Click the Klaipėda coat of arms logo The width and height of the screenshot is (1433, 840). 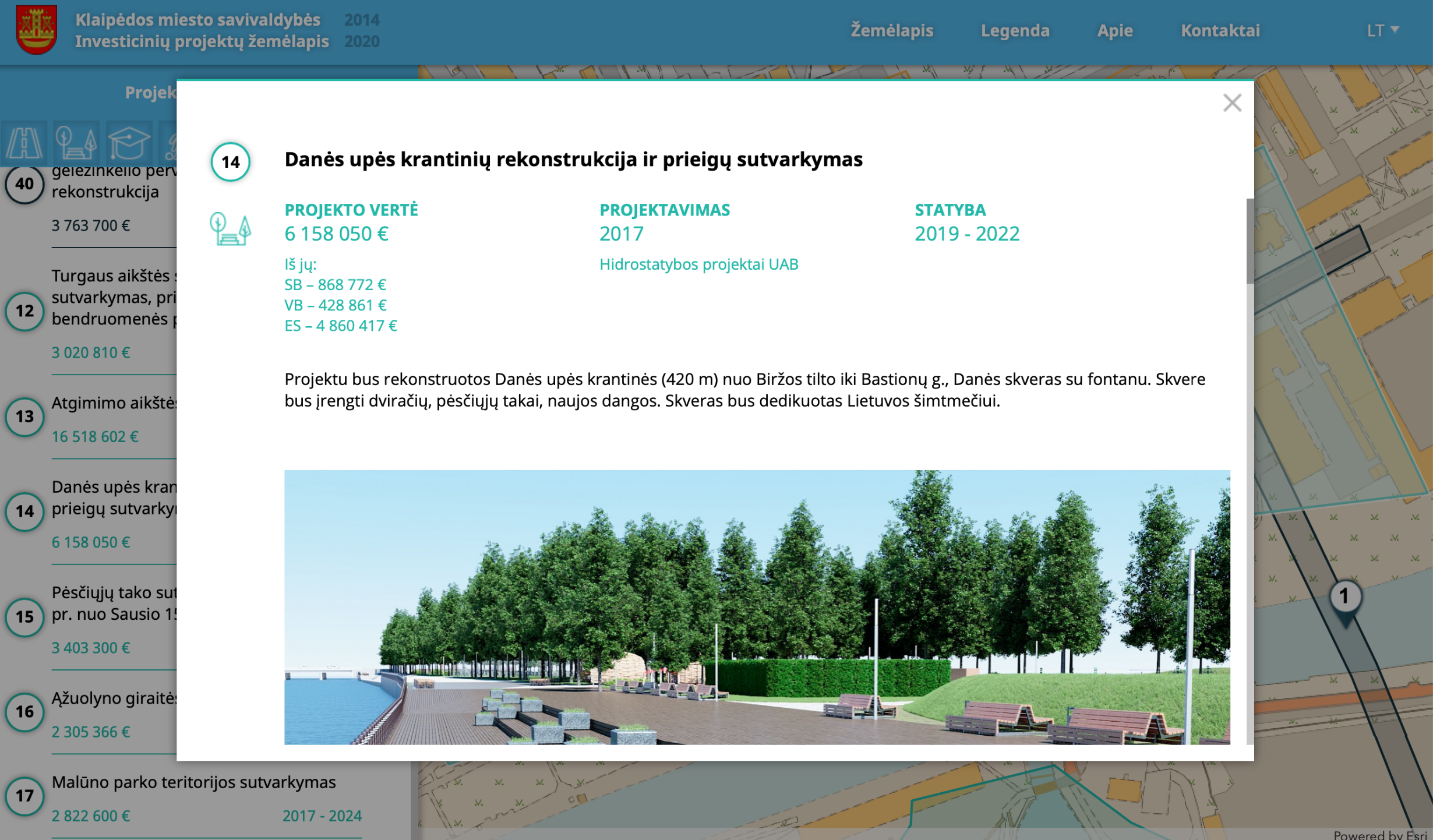37,30
